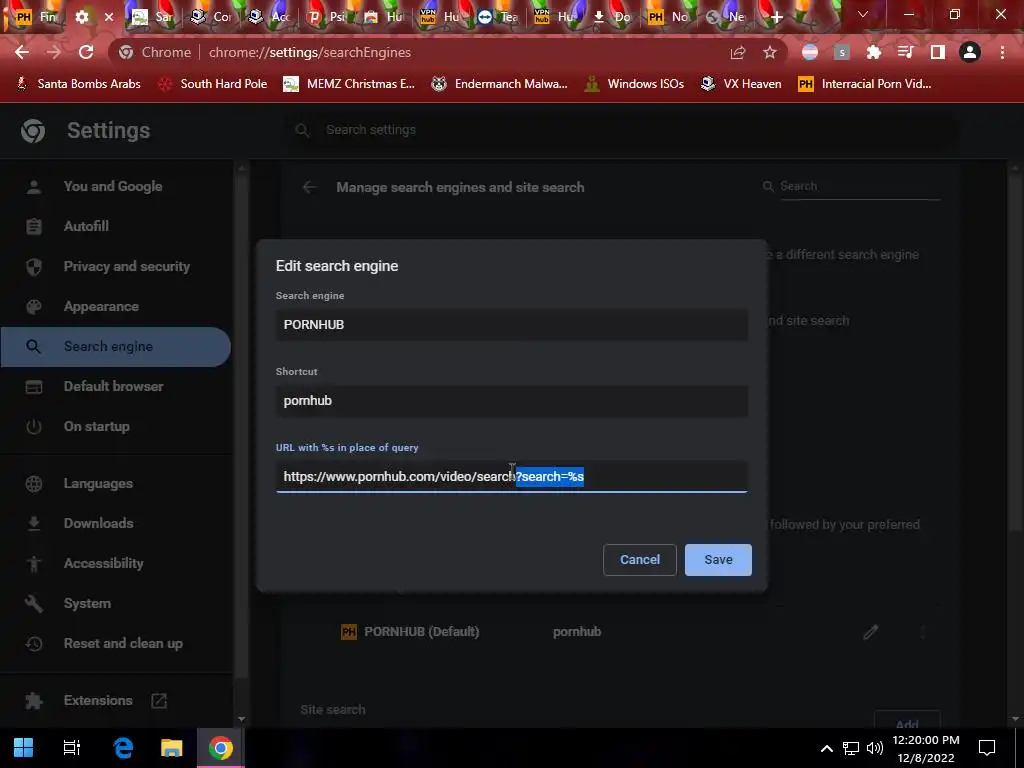
Task: Click the address bar URL
Action: click(310, 52)
